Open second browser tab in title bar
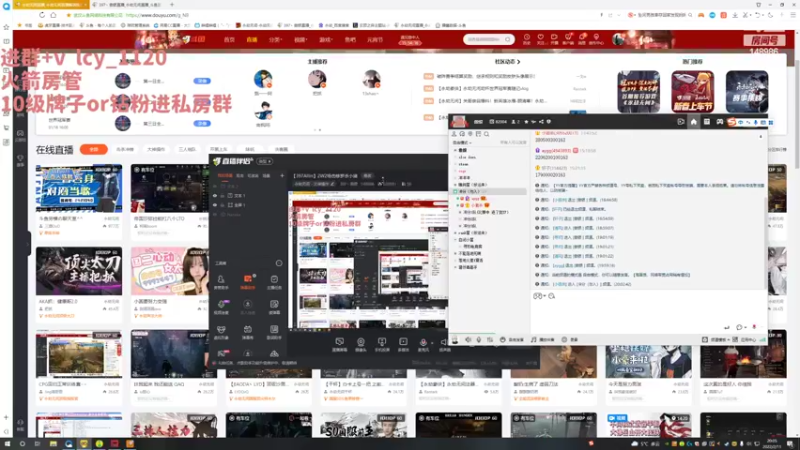 click(128, 5)
